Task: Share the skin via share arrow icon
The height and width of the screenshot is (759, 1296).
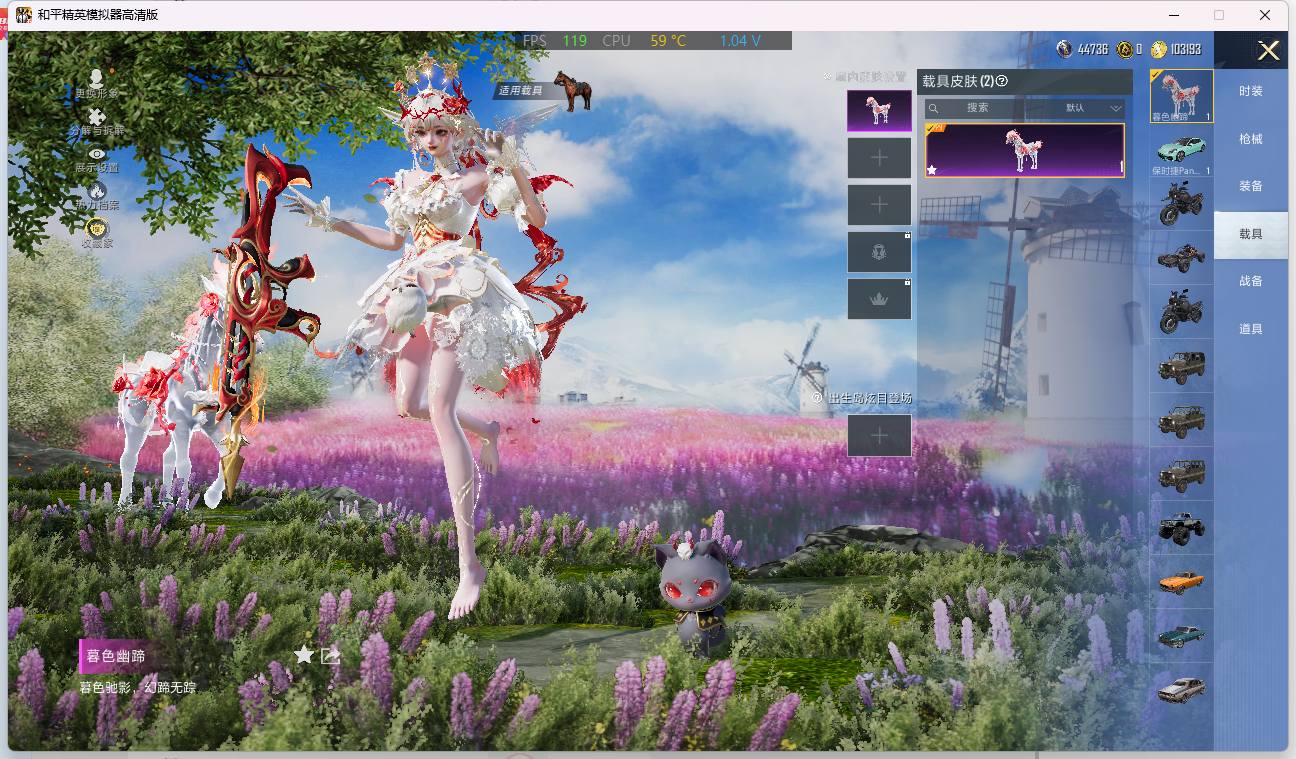Action: tap(331, 655)
